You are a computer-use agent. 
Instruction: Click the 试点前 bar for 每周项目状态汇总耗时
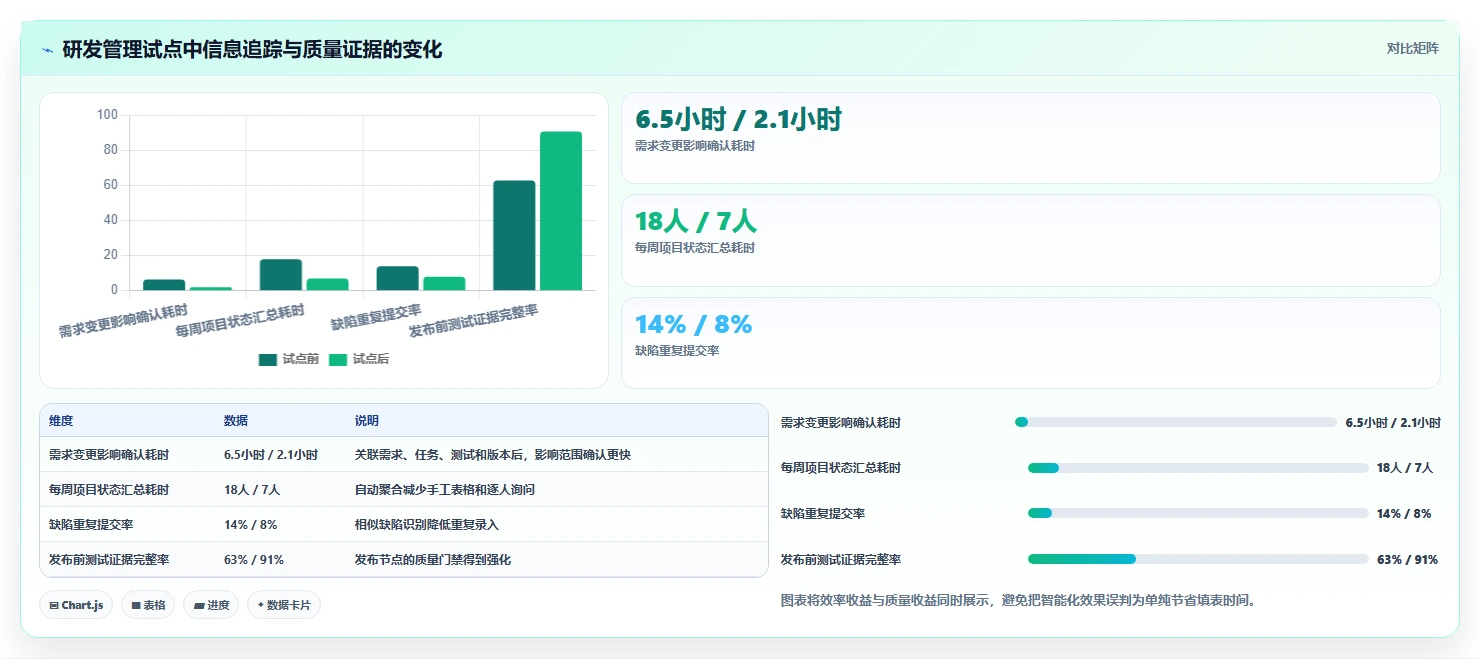281,275
